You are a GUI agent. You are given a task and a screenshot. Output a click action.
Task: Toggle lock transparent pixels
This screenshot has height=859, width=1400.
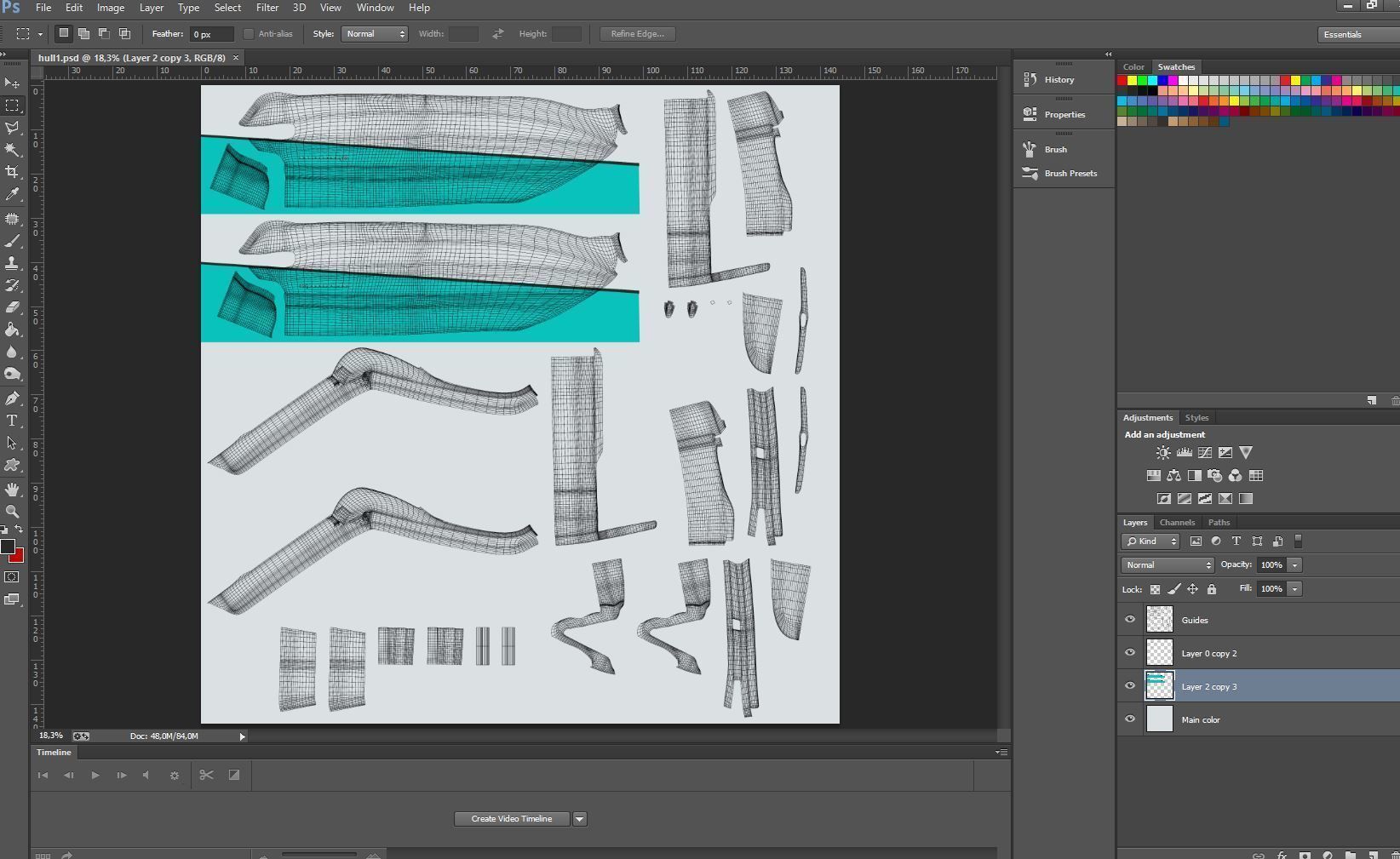click(x=1155, y=589)
